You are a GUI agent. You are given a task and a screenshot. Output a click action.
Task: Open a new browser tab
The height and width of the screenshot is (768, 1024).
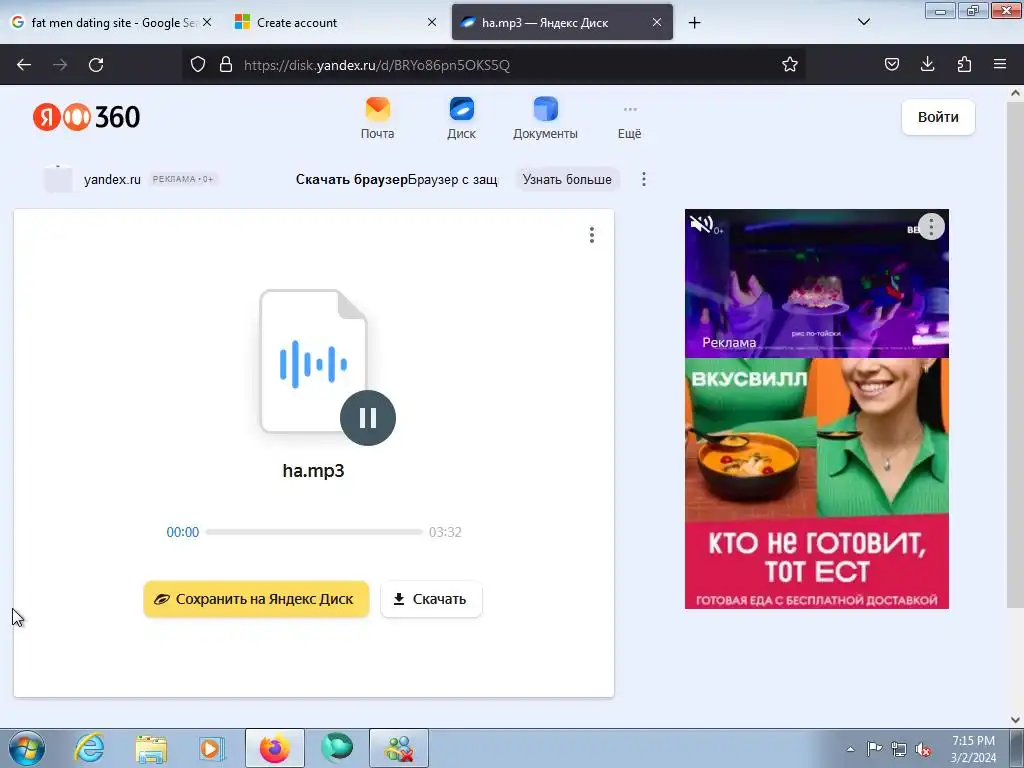point(694,23)
